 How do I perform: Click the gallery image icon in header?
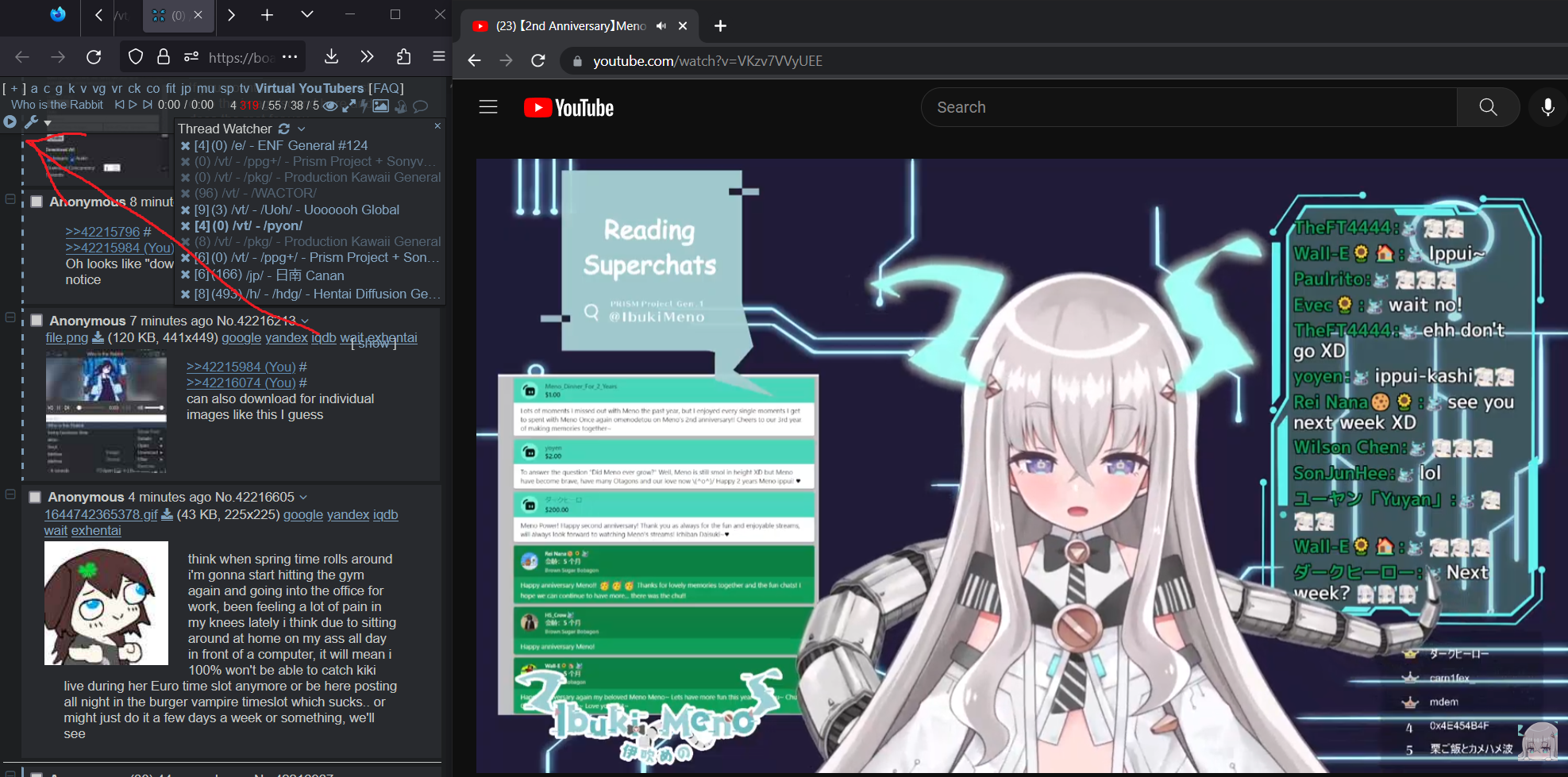pyautogui.click(x=381, y=106)
